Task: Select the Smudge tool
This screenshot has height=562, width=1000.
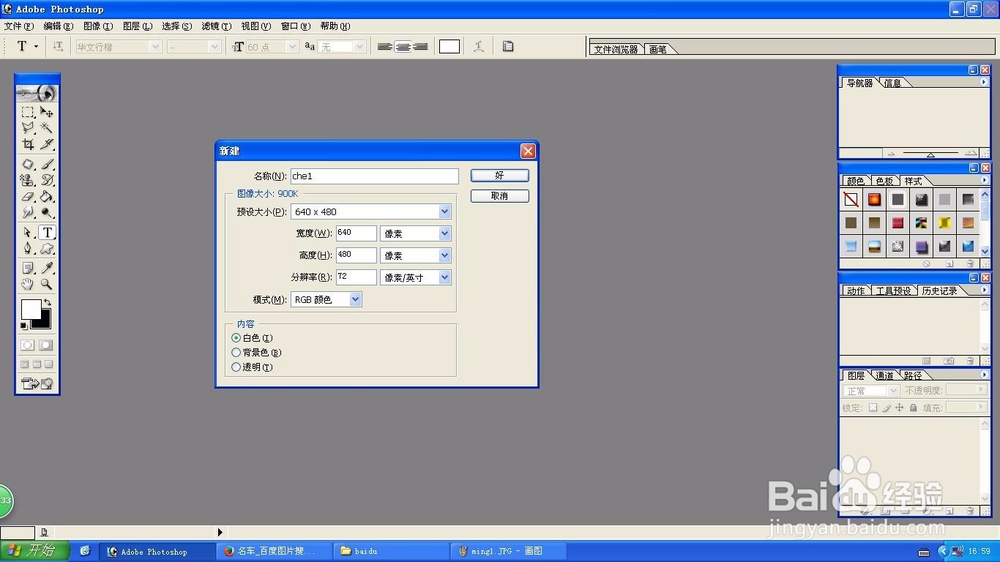Action: click(x=27, y=213)
